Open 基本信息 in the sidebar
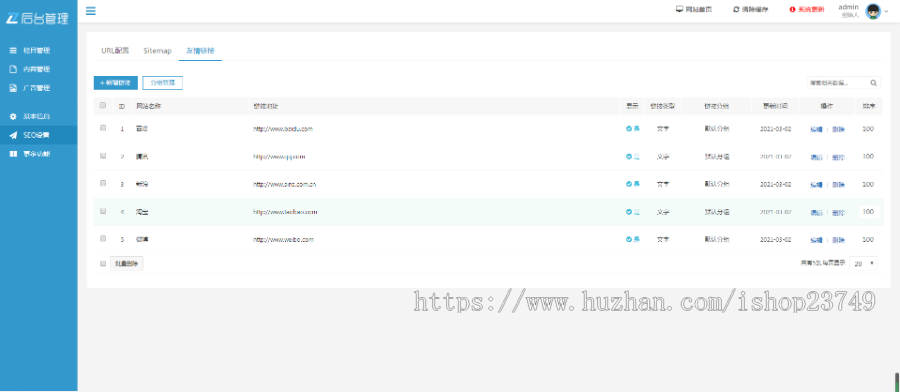 (x=38, y=117)
